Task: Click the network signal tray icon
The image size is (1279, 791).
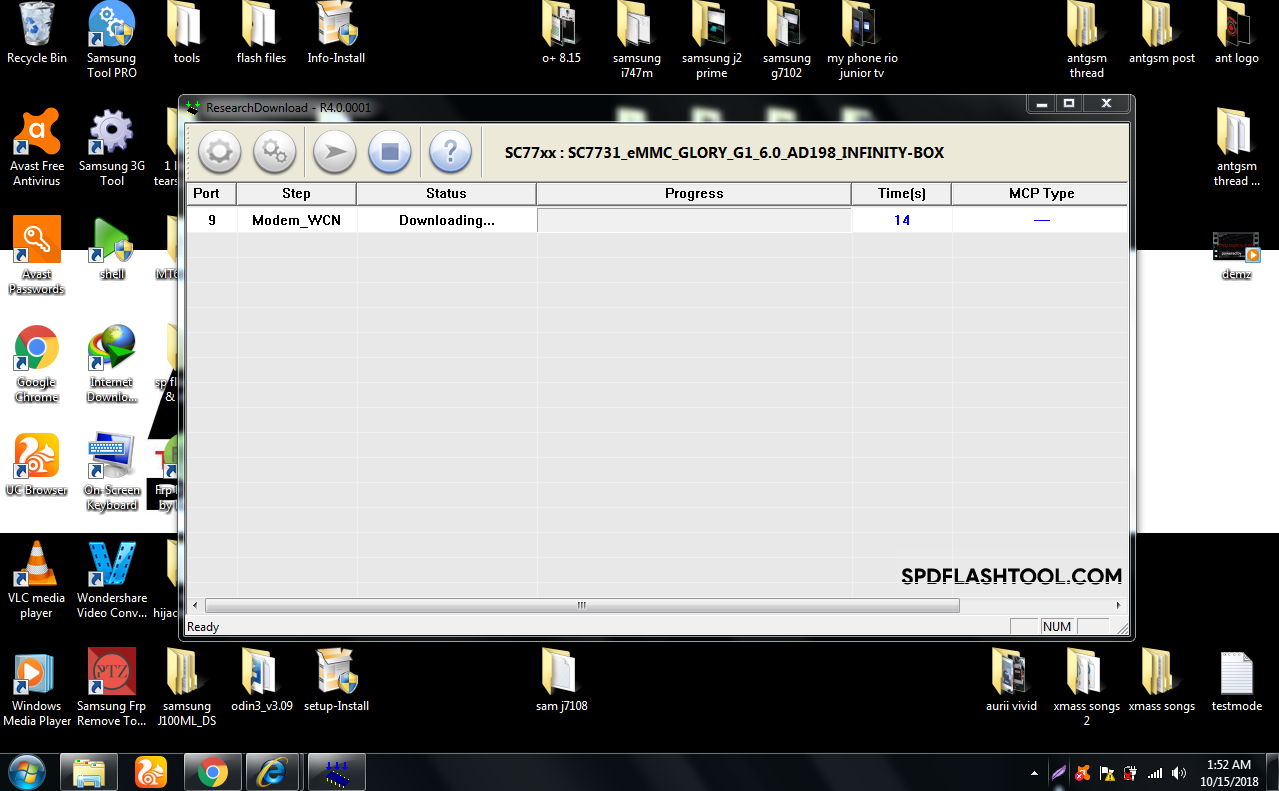Action: click(1155, 772)
